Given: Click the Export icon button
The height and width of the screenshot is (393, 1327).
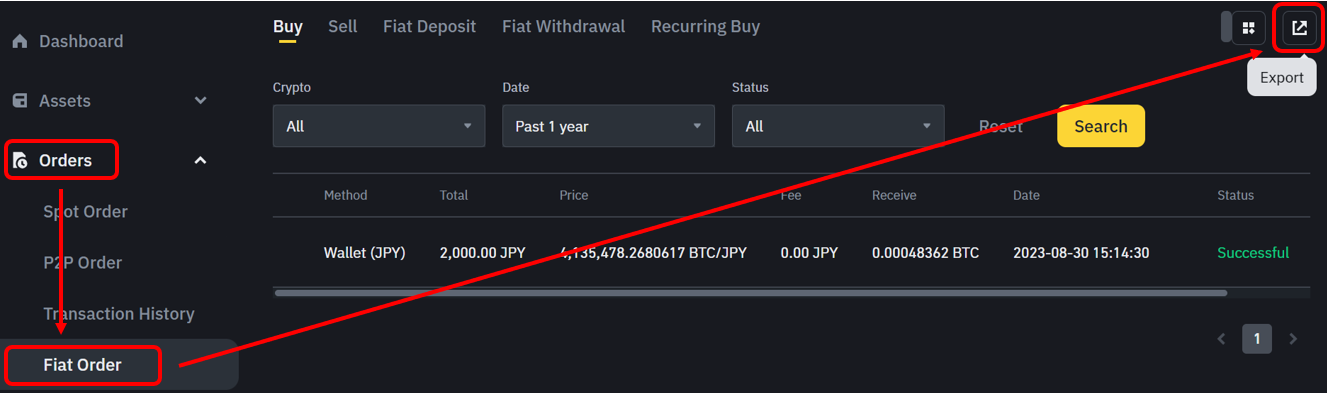Looking at the screenshot, I should pos(1299,28).
